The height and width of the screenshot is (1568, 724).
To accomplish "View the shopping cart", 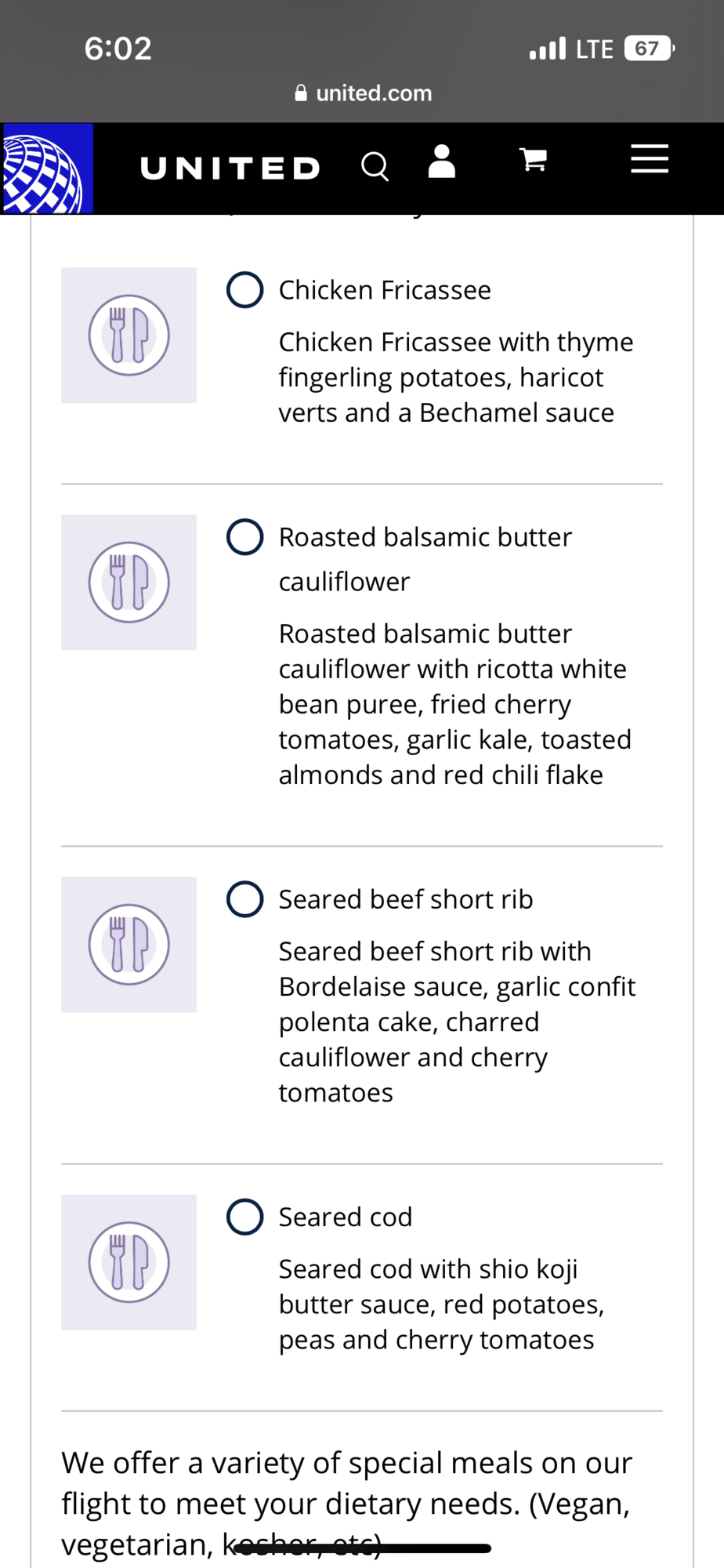I will 534,160.
